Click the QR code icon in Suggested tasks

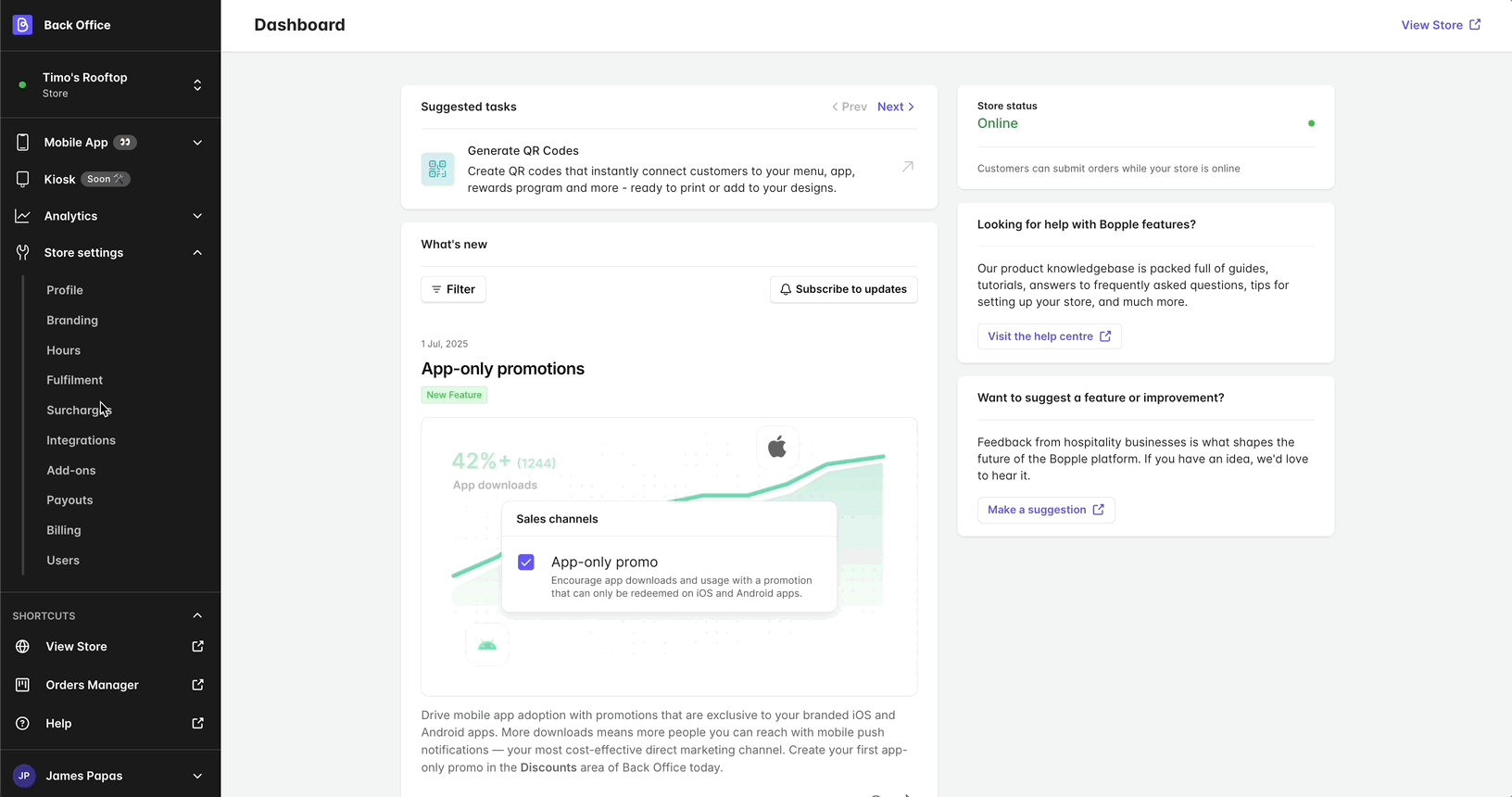tap(437, 169)
